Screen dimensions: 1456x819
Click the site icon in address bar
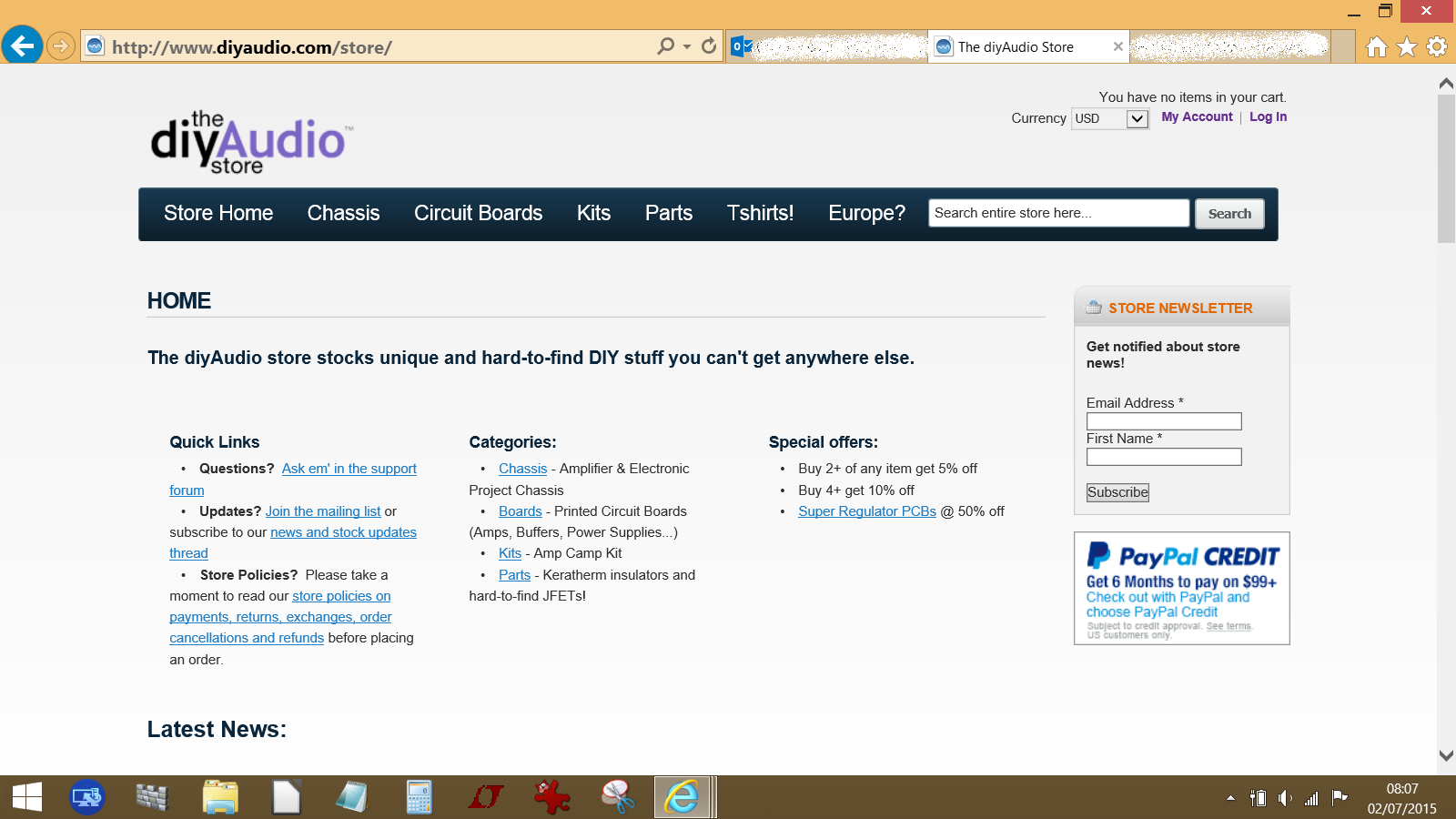(x=95, y=45)
